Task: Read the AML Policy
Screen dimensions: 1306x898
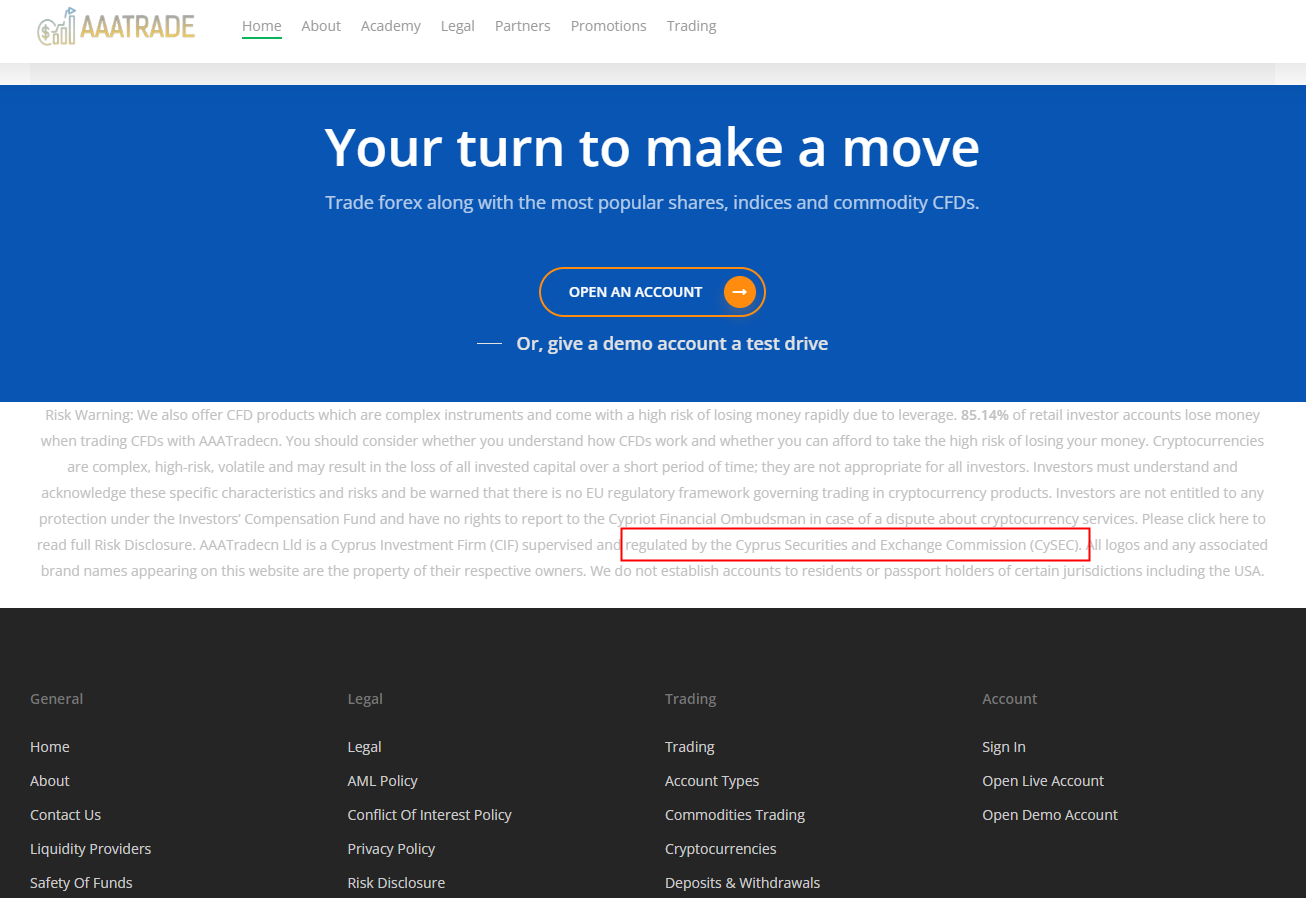Action: click(383, 781)
